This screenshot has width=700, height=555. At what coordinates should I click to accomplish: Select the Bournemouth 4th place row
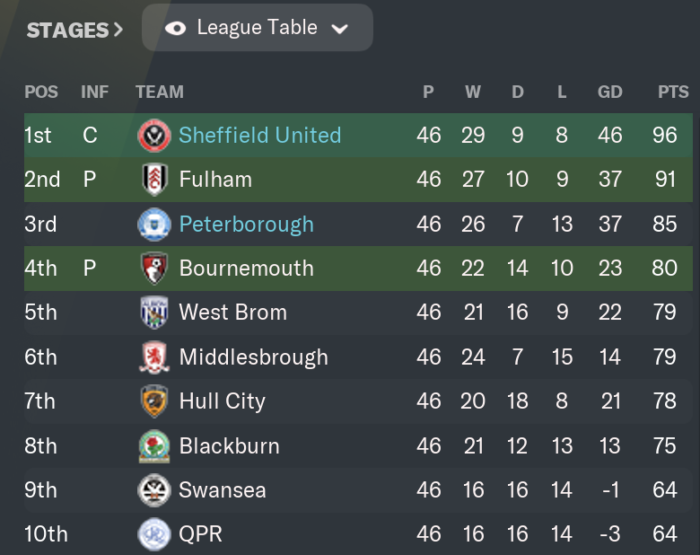(358, 268)
